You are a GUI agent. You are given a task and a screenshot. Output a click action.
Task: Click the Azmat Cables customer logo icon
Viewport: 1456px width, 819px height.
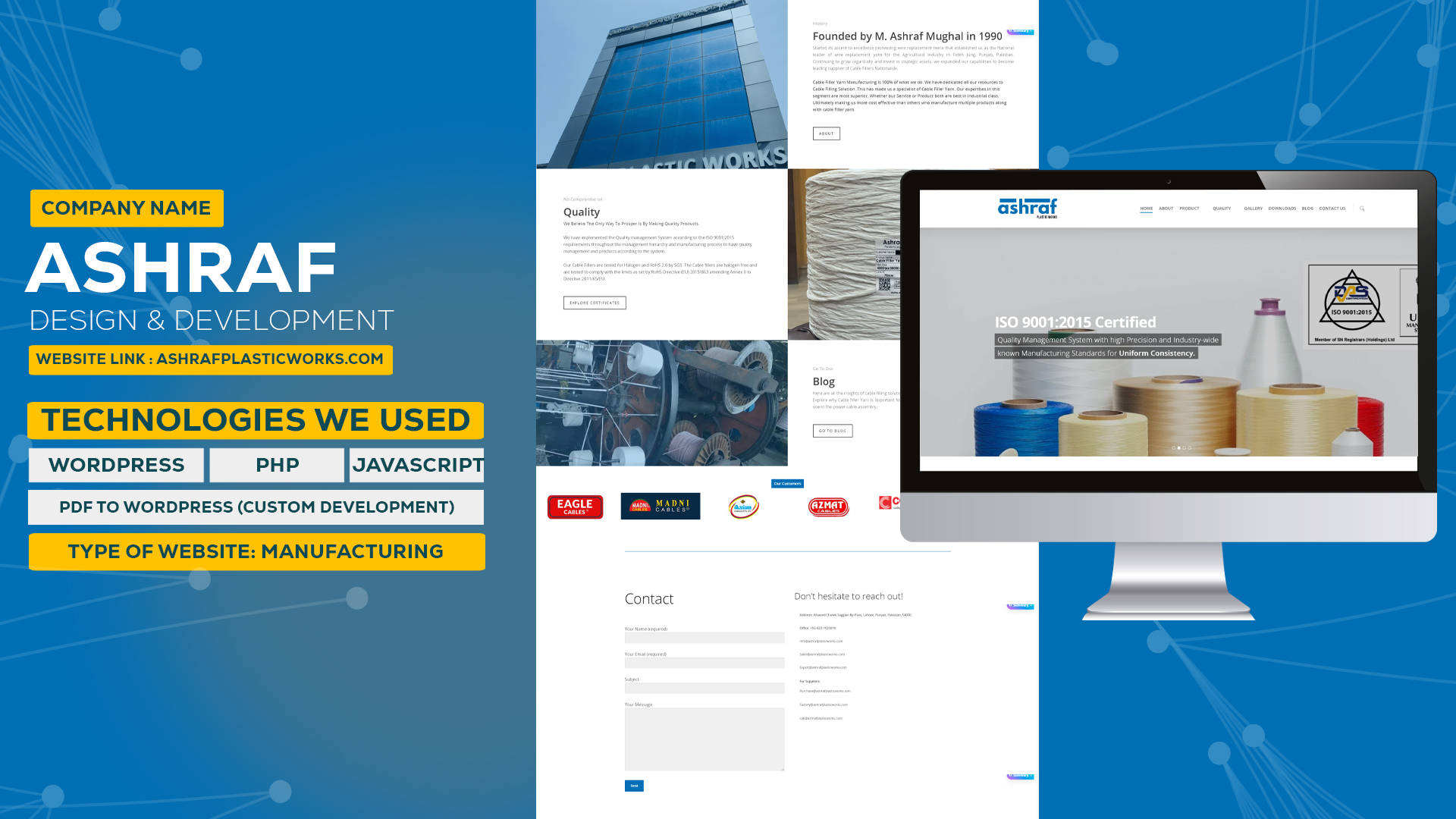coord(828,506)
